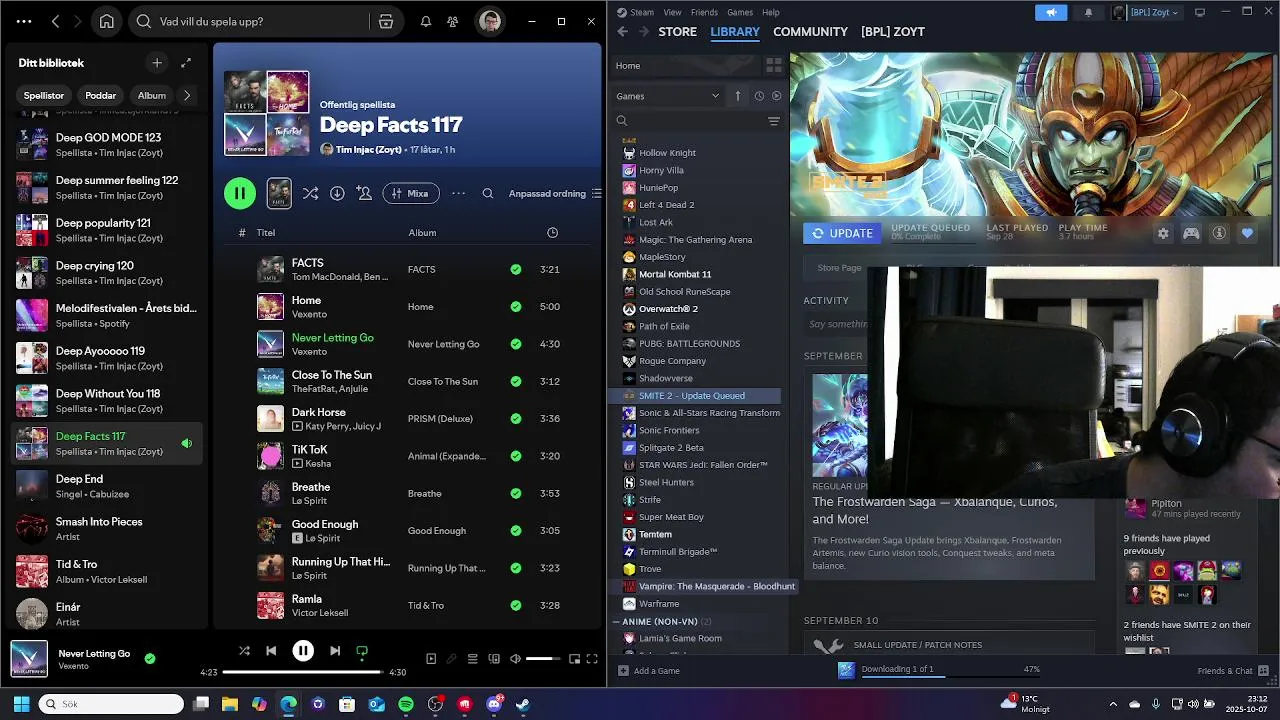Toggle saved checkmark on now-playing Never Letting Go
The image size is (1280, 720).
coord(150,658)
